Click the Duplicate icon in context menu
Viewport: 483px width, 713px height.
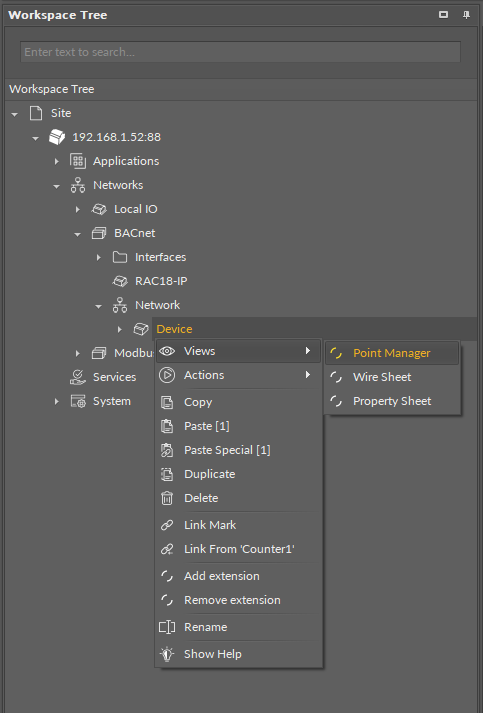[x=167, y=474]
